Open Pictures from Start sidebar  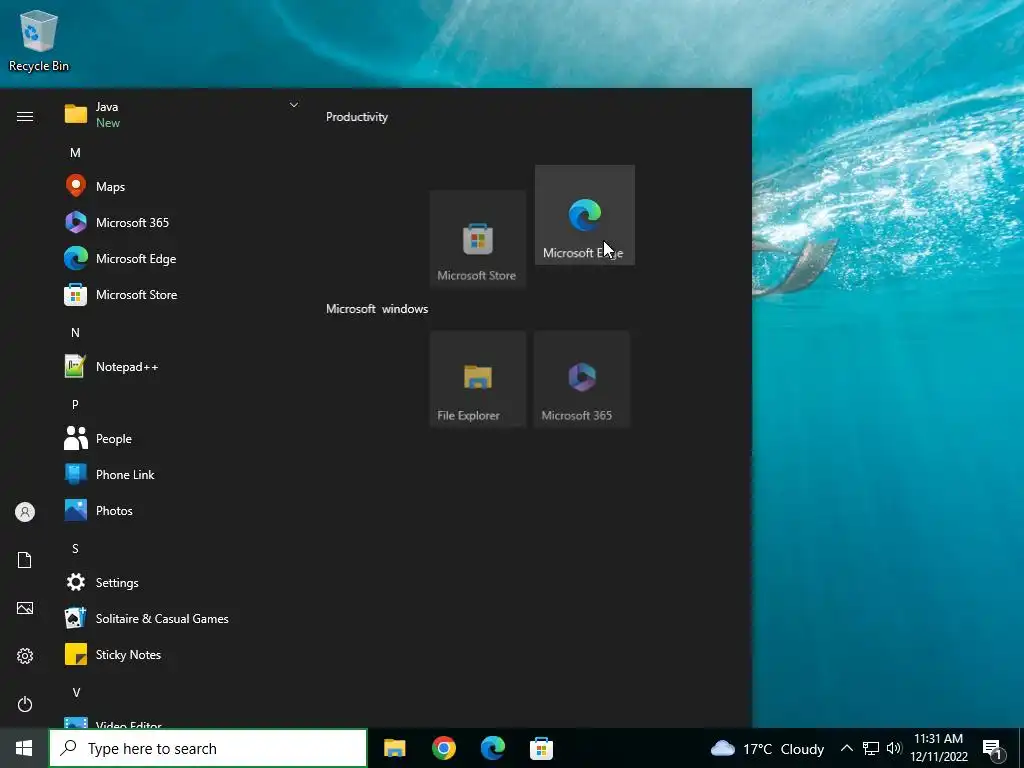tap(25, 608)
